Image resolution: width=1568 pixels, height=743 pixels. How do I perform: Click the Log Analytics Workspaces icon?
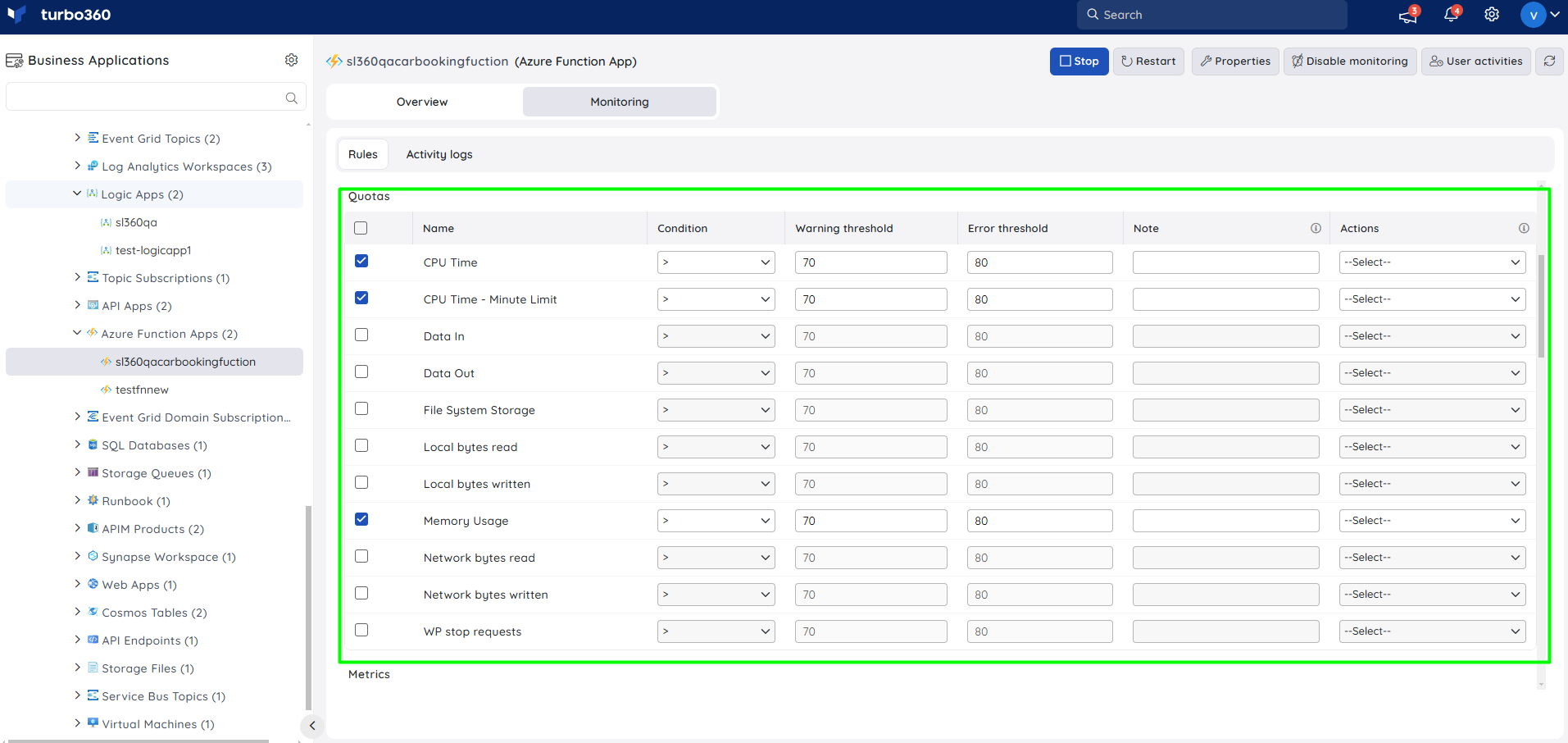pyautogui.click(x=93, y=166)
